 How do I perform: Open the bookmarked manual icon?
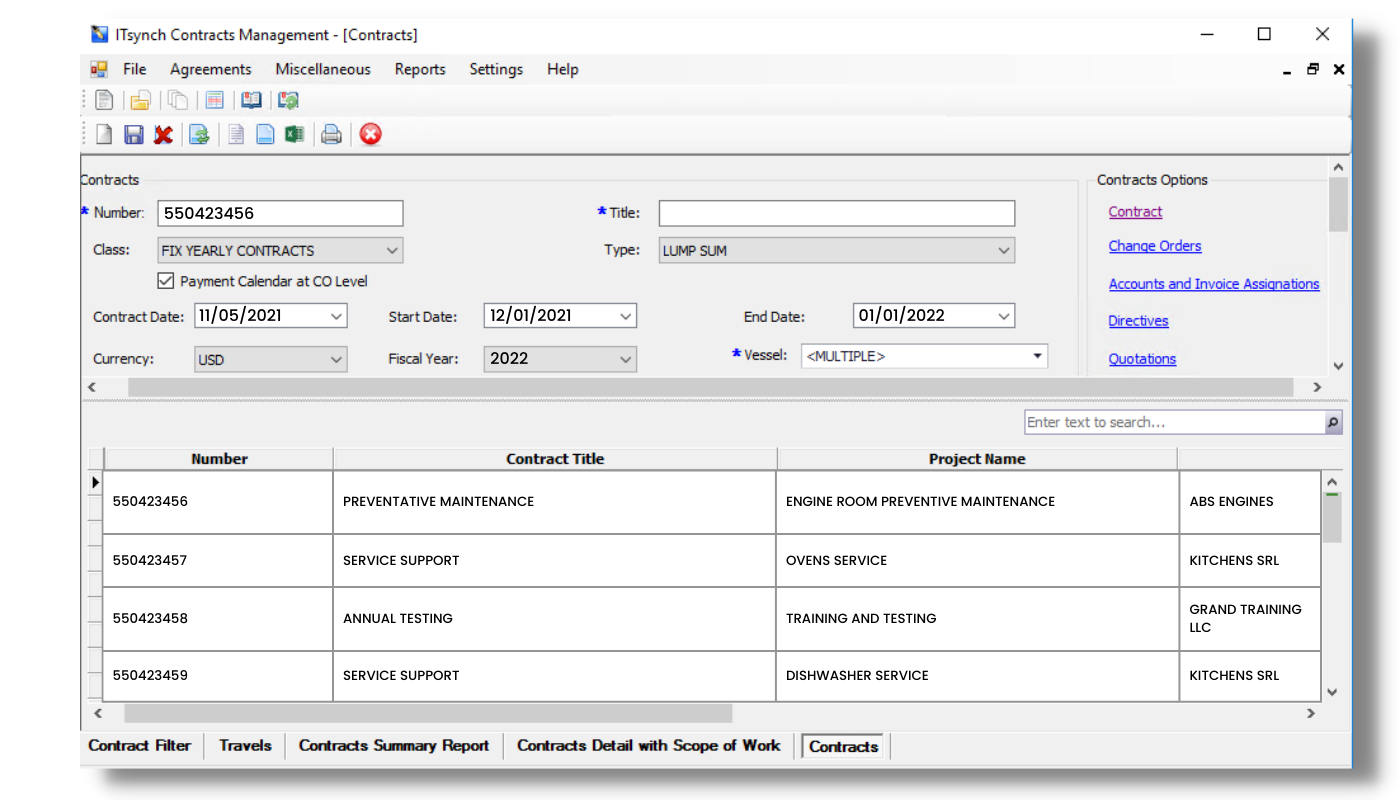click(x=251, y=100)
